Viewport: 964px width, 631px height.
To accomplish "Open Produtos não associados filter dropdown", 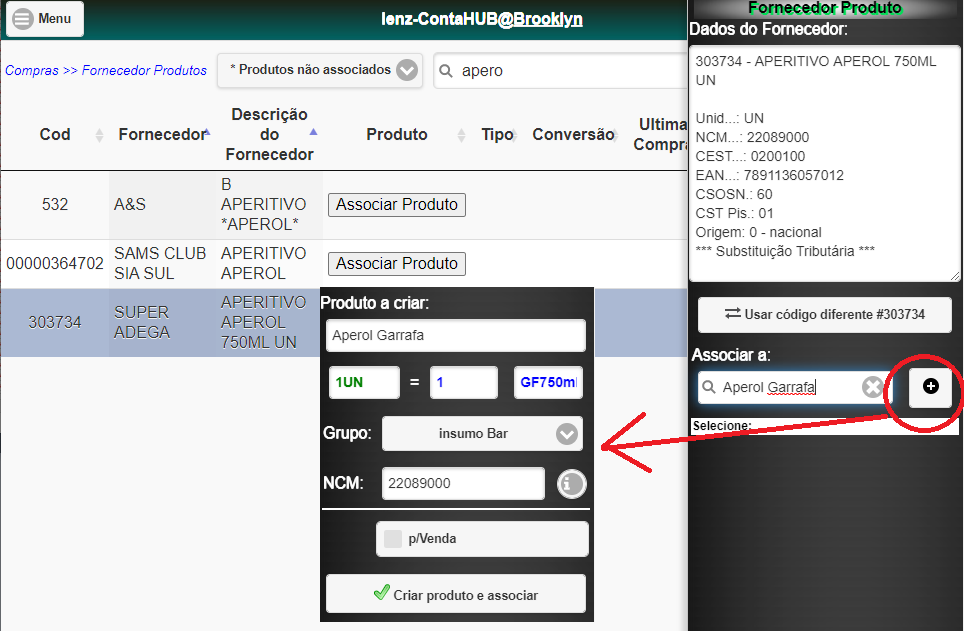I will [320, 70].
